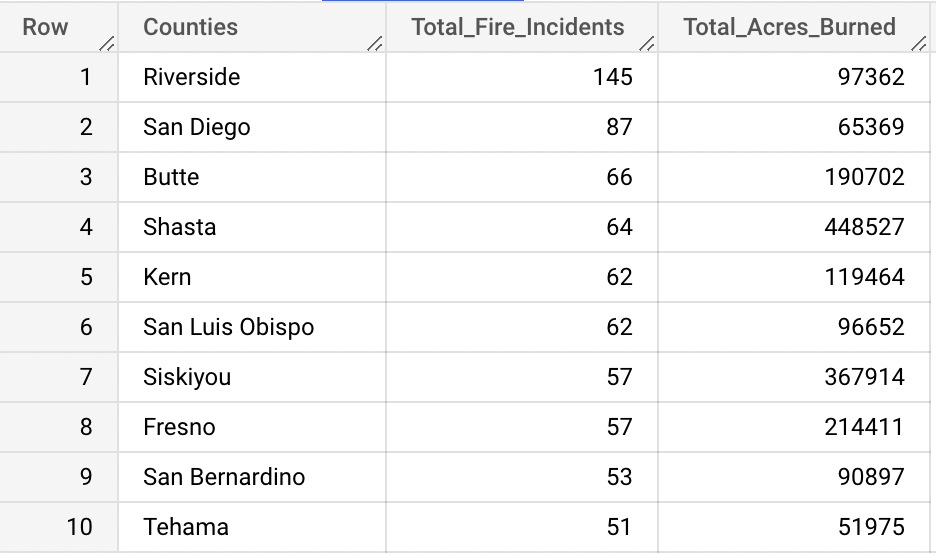Click the Total_Acres_Burned column resize handle

pos(920,43)
